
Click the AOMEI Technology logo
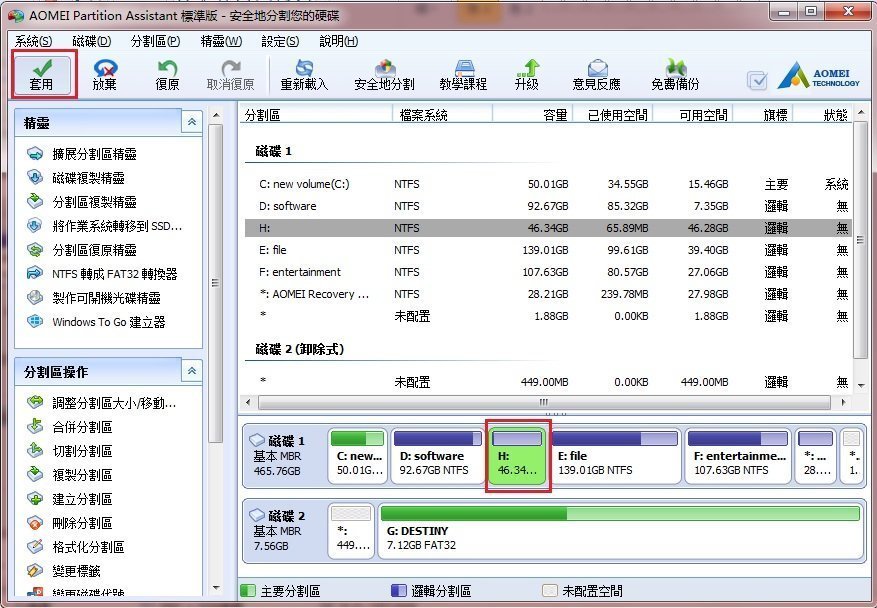[818, 76]
